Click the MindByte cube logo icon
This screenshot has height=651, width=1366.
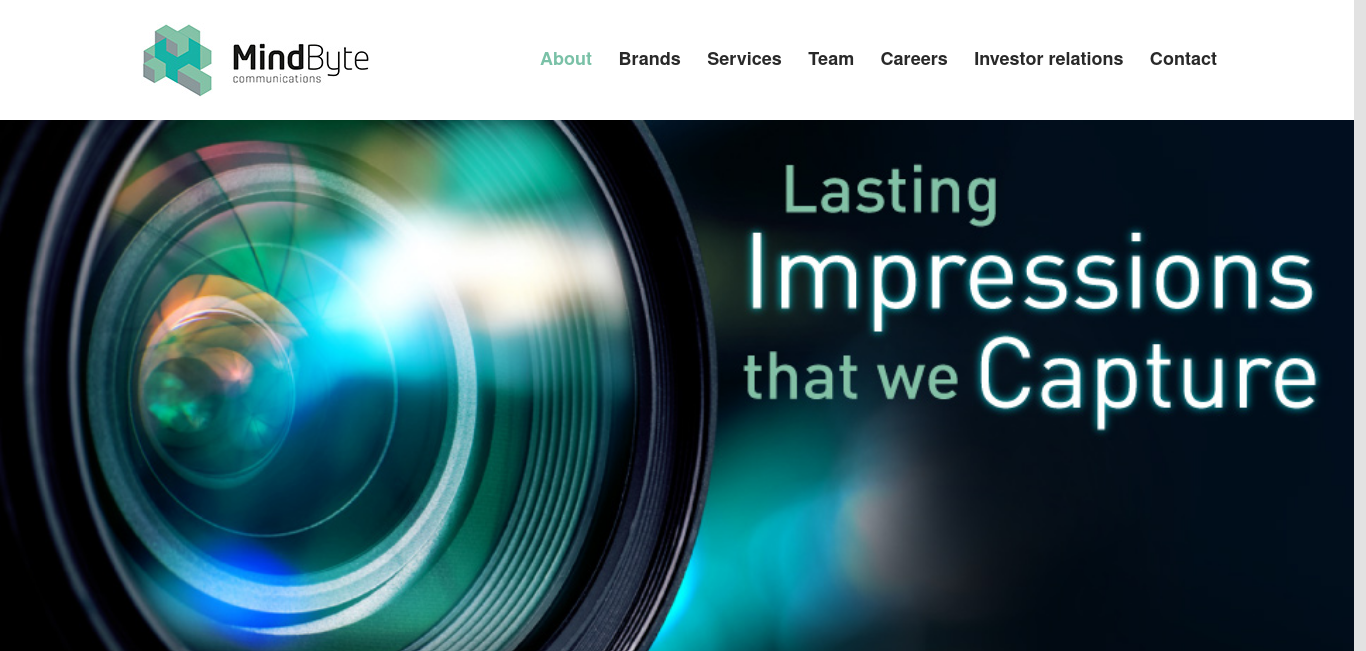pos(178,60)
